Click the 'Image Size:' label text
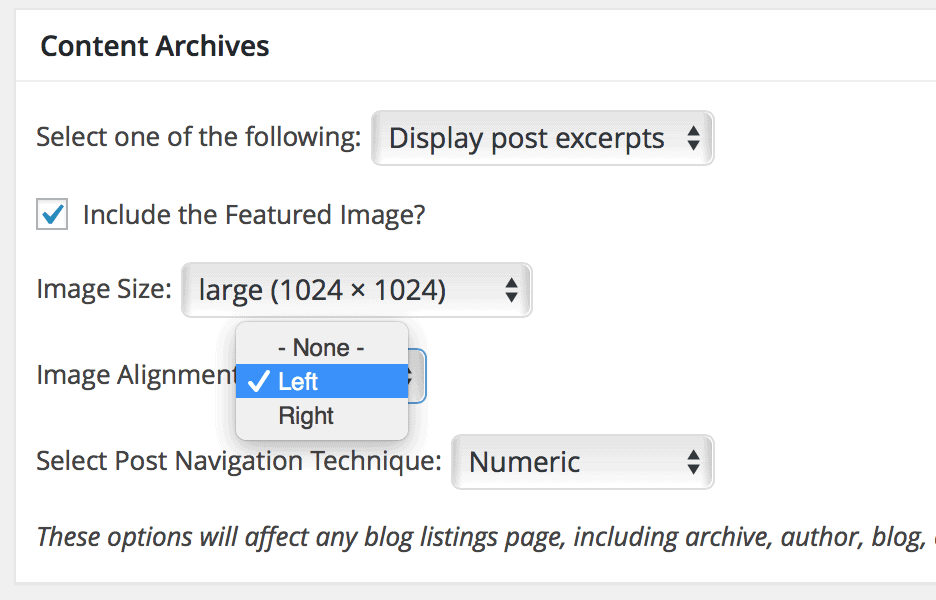 103,290
